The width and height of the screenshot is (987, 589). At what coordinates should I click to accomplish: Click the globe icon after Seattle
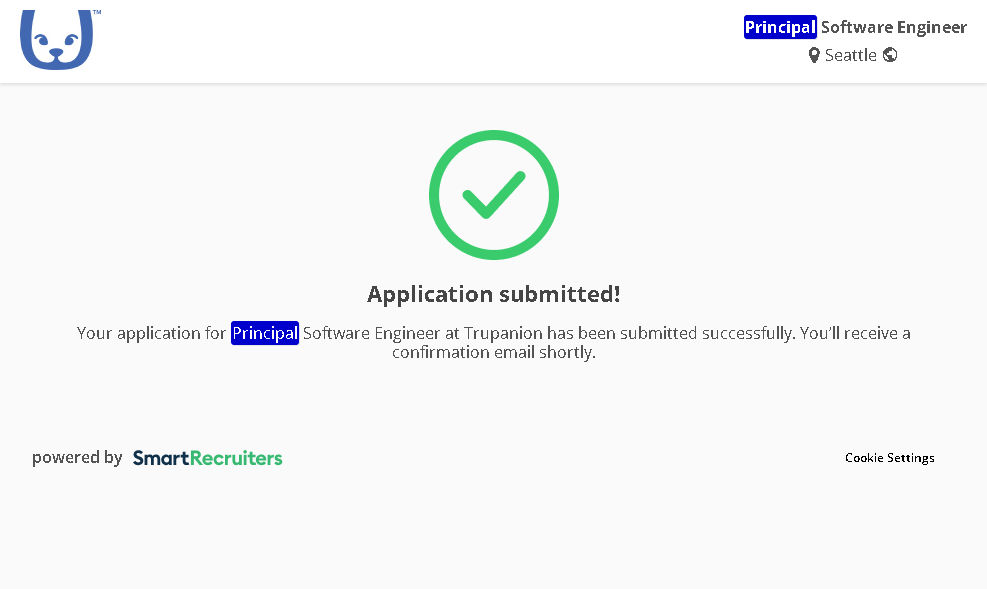pyautogui.click(x=890, y=55)
